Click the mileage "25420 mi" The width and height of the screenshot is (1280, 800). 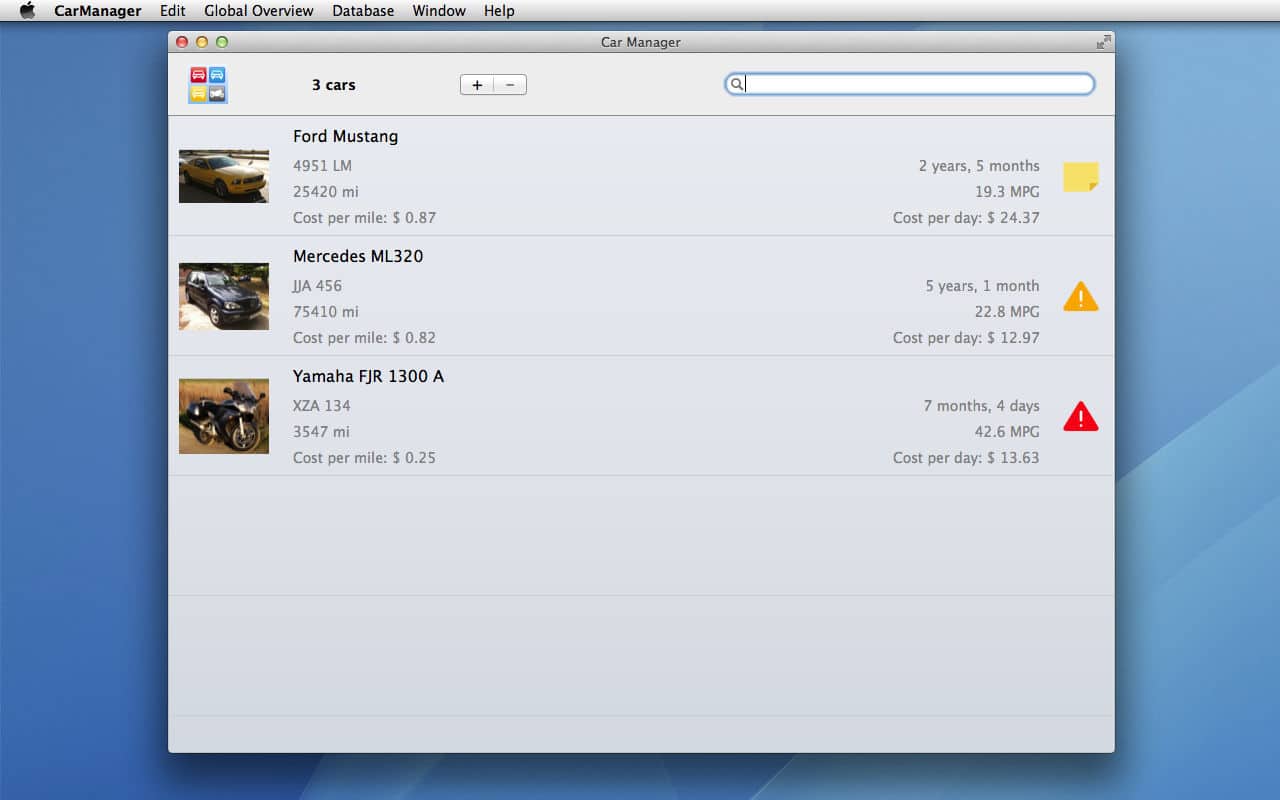(325, 192)
